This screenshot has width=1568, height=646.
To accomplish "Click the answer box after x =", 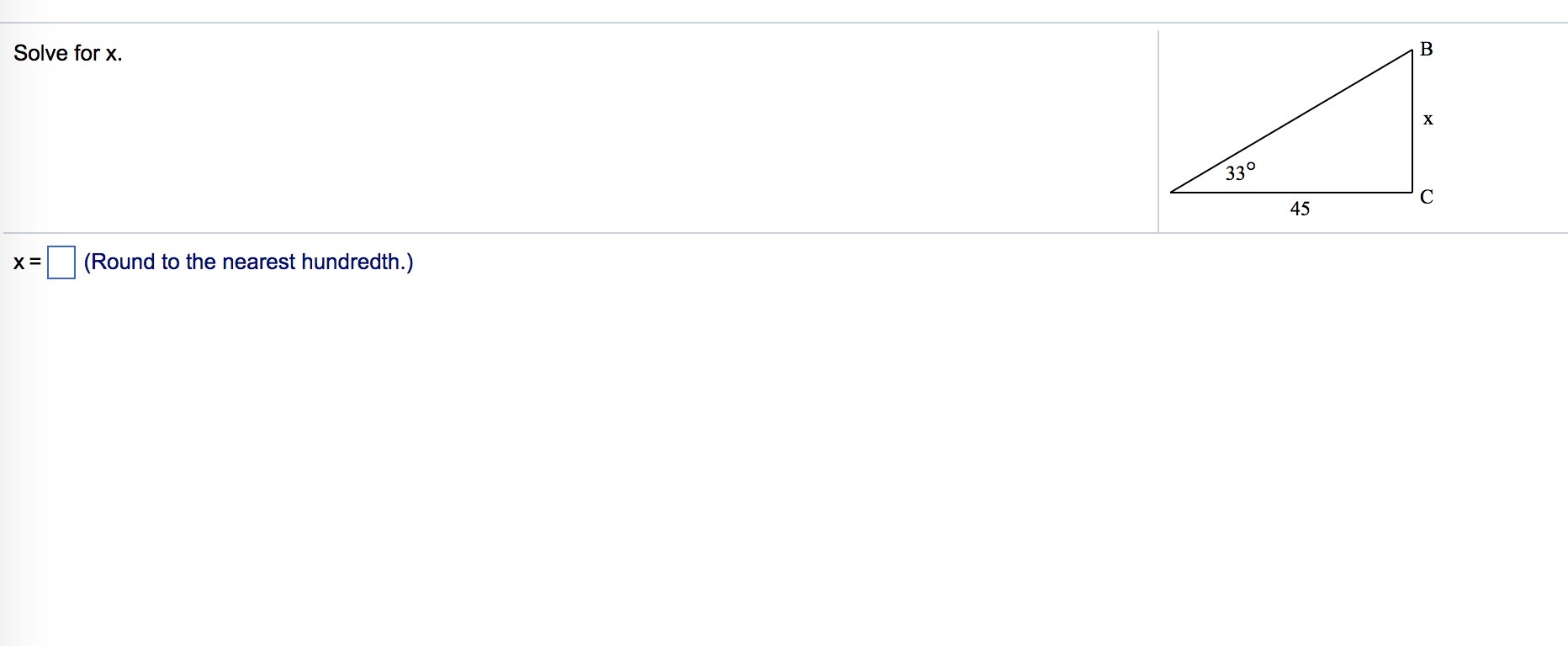I will [61, 262].
